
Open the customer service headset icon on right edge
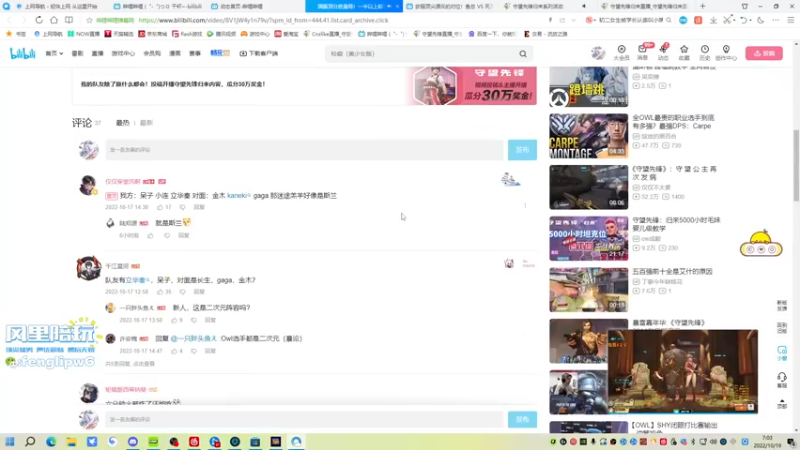782,379
